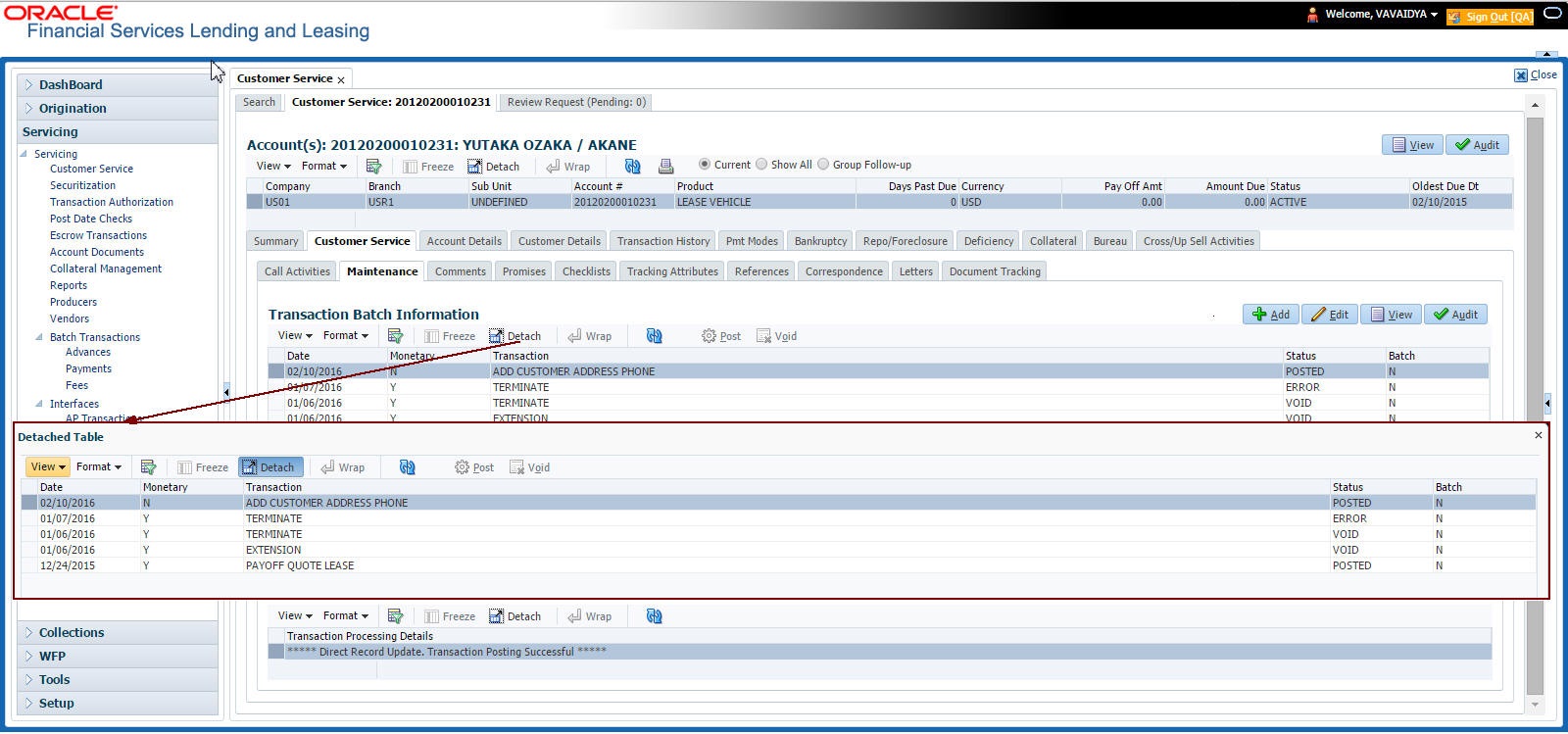Click Post in Detached Table toolbar
The width and height of the screenshot is (1568, 734).
tap(474, 467)
